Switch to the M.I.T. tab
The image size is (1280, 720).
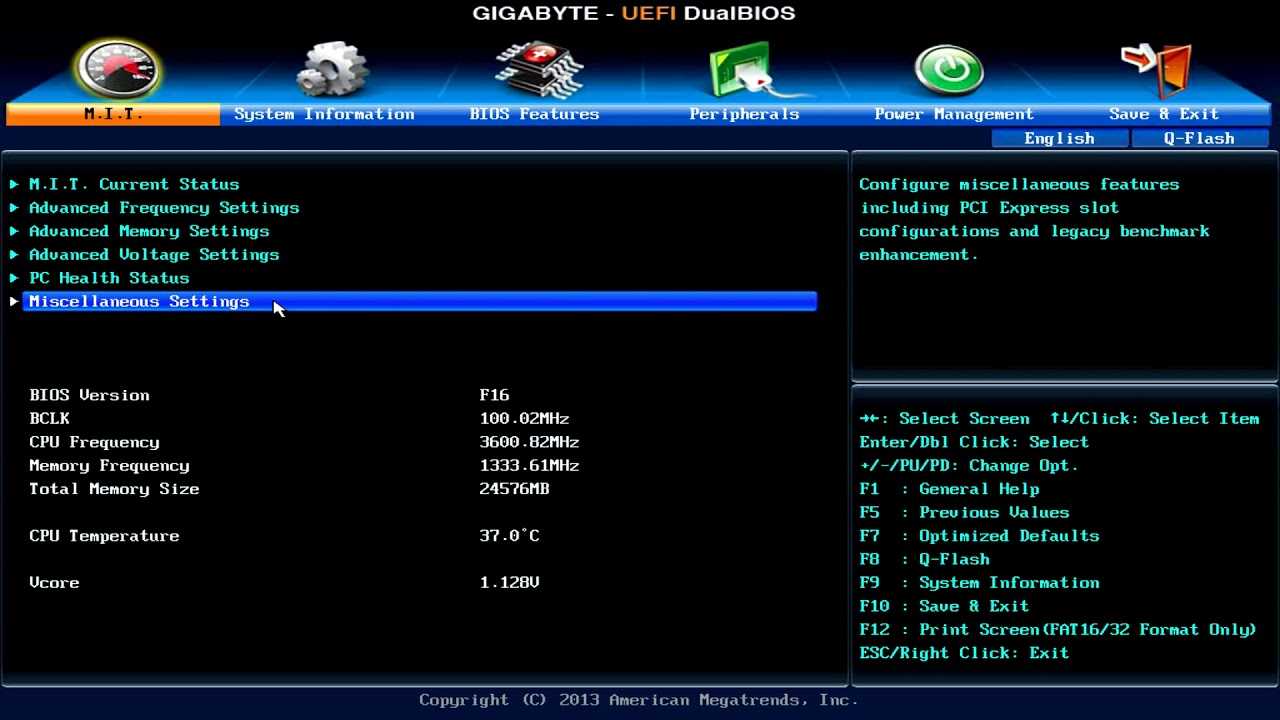(113, 114)
